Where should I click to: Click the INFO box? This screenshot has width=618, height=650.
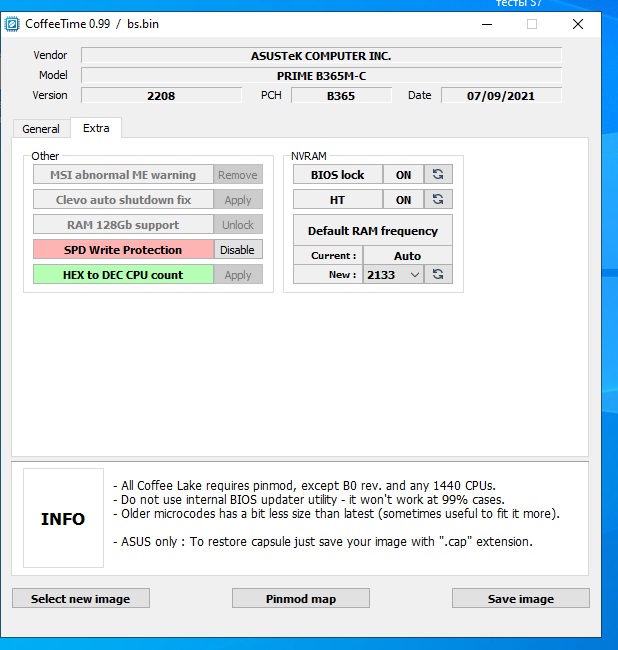63,518
